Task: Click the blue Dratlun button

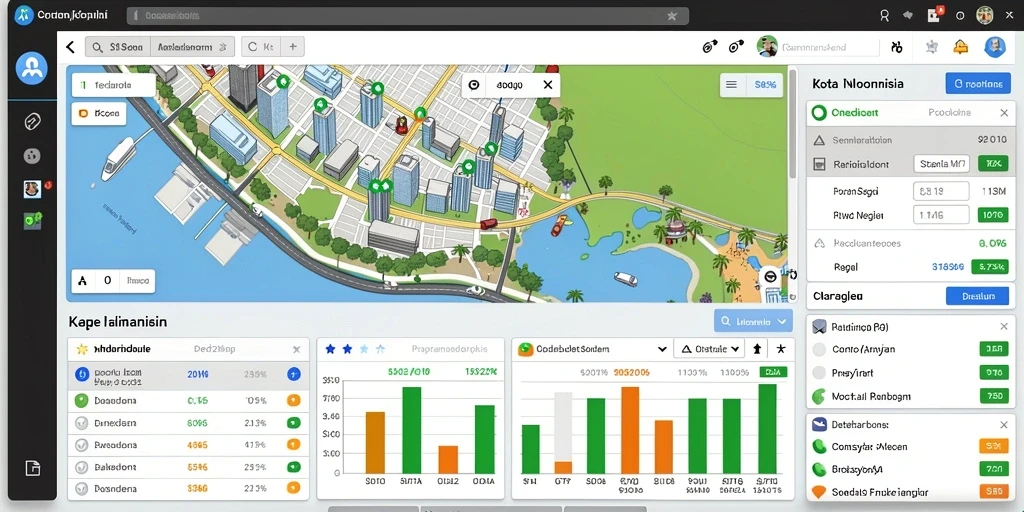Action: 978,296
